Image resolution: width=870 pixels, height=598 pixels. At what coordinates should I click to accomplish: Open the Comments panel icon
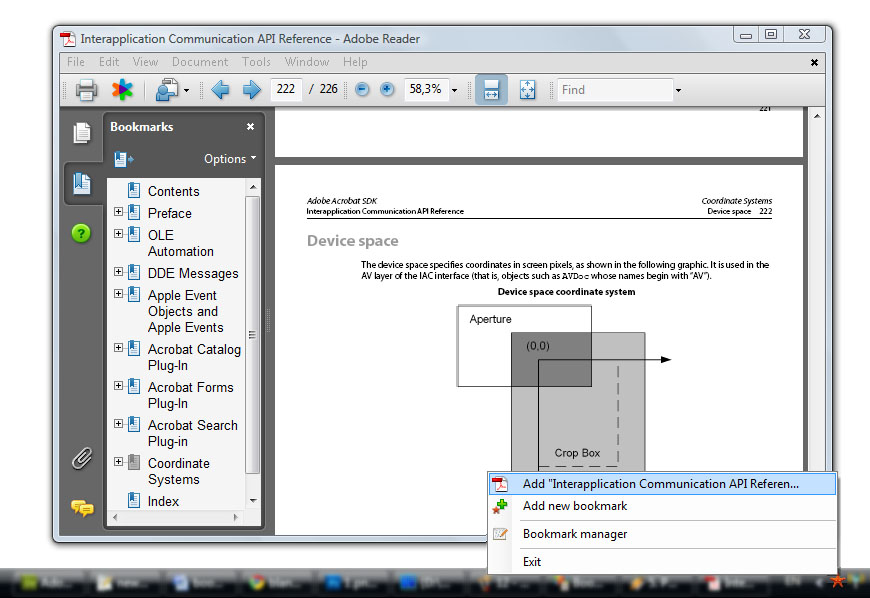82,508
